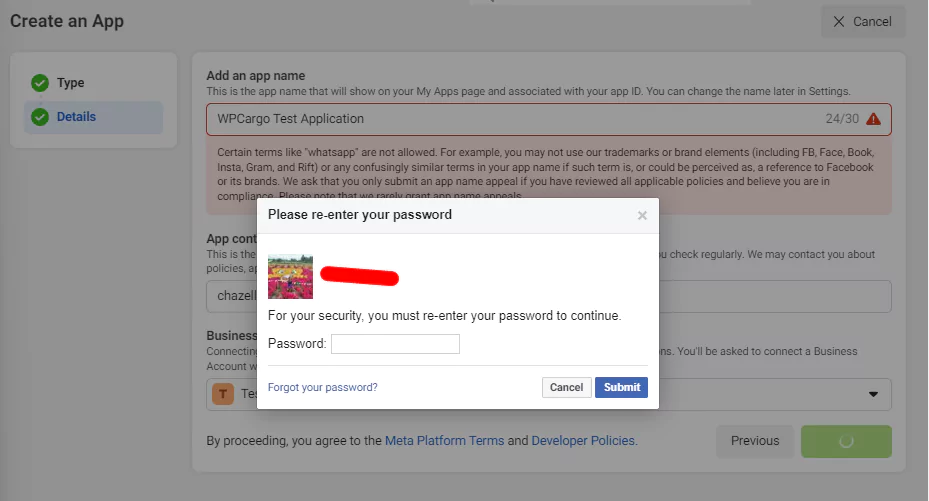Expand the Business Account dropdown arrow
The height and width of the screenshot is (501, 929).
[873, 394]
